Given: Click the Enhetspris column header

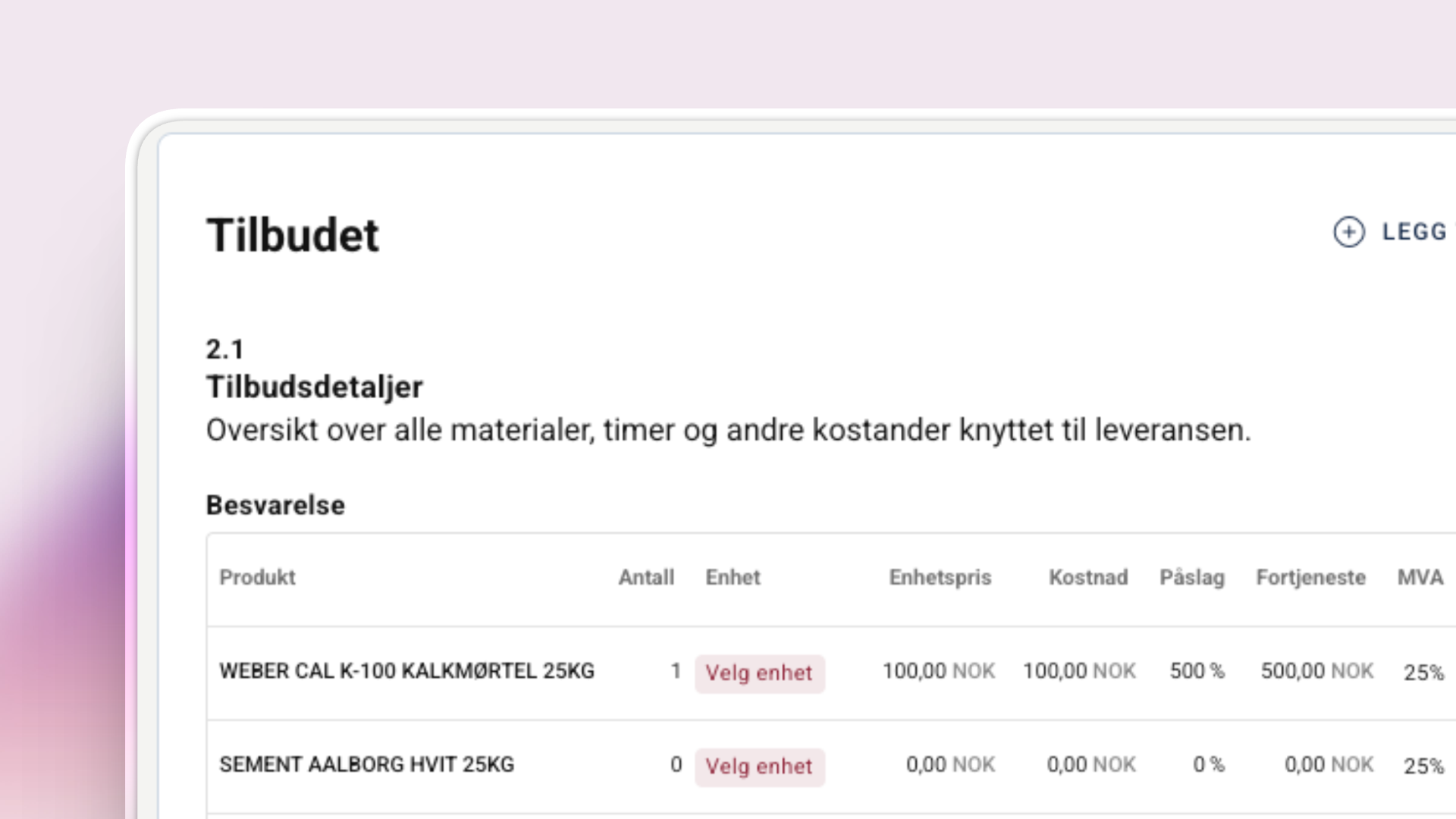Looking at the screenshot, I should click(940, 578).
